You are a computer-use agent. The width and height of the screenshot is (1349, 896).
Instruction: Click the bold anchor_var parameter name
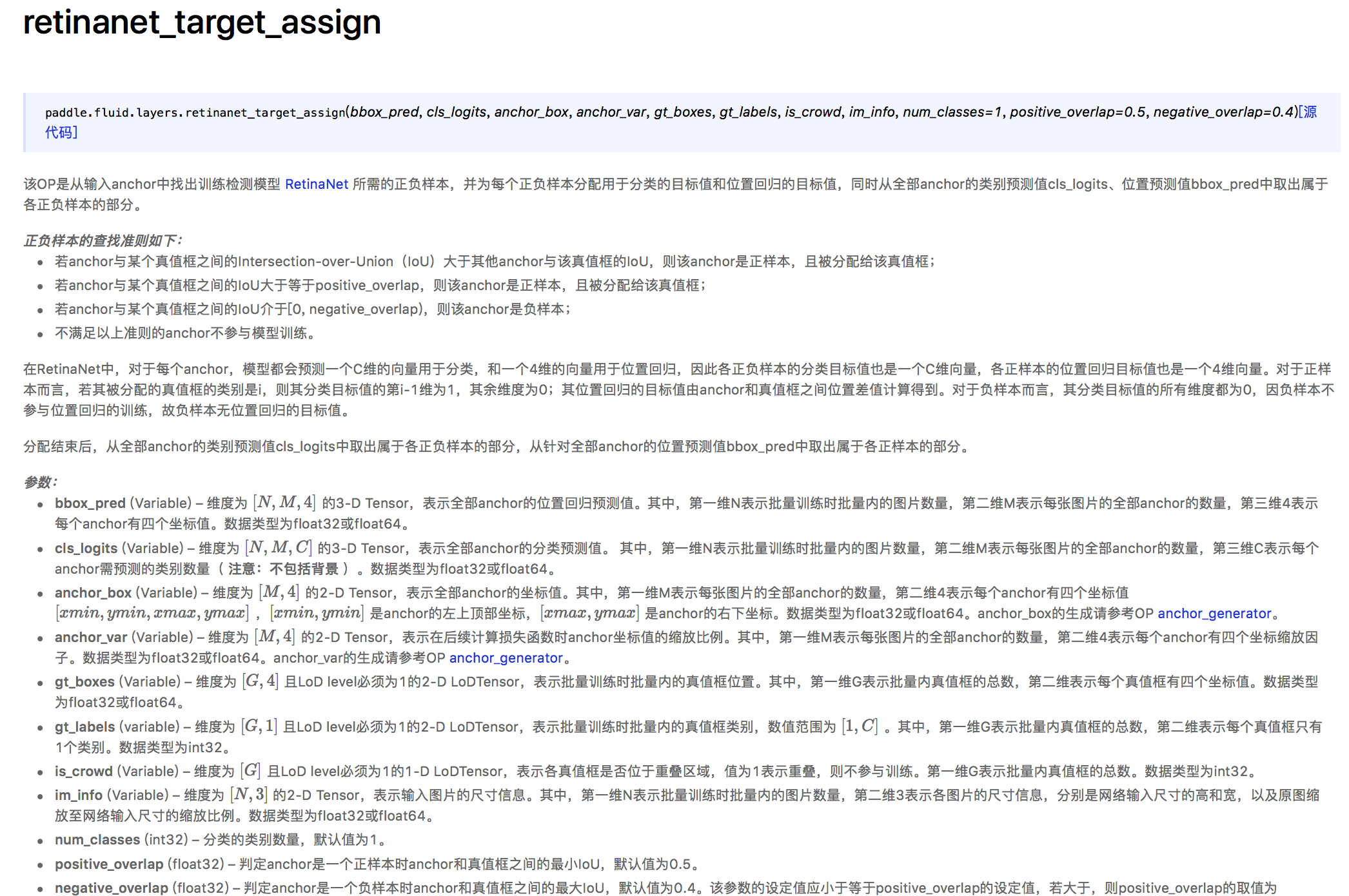(x=91, y=638)
